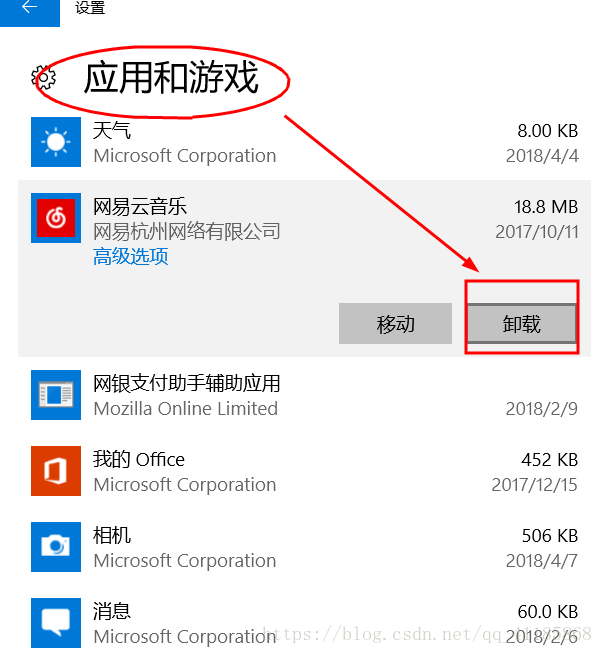Select the 天气 app name entry
This screenshot has height=654, width=603.
(112, 130)
